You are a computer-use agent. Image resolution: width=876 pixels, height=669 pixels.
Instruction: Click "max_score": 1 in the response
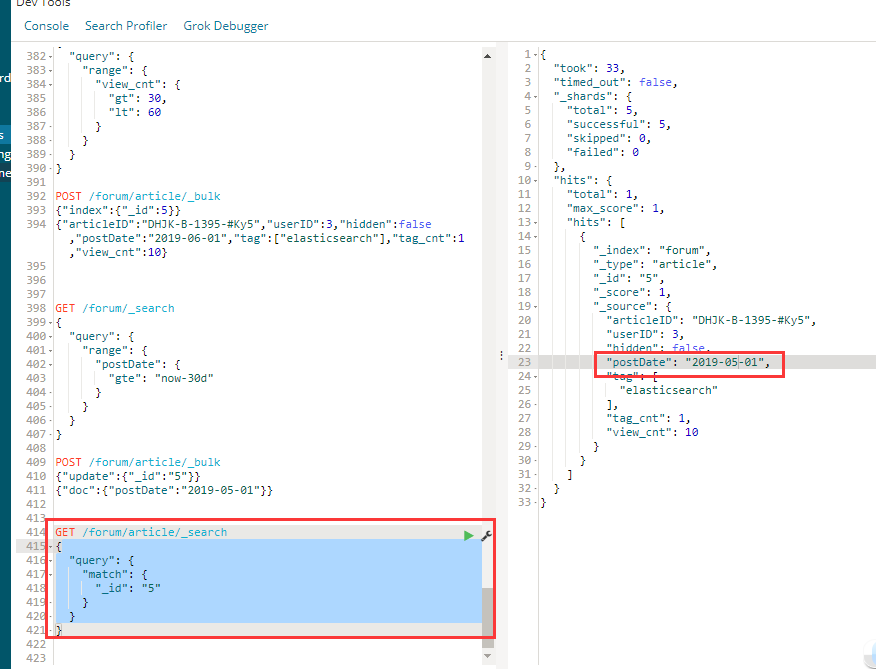tap(616, 208)
